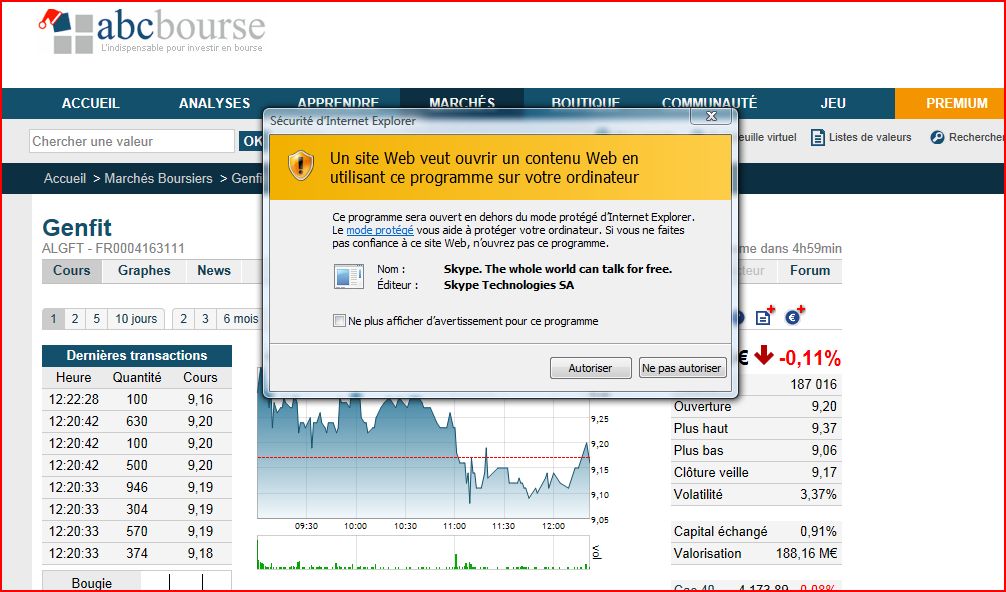Click the add-to-list document icon with plus

click(x=765, y=316)
